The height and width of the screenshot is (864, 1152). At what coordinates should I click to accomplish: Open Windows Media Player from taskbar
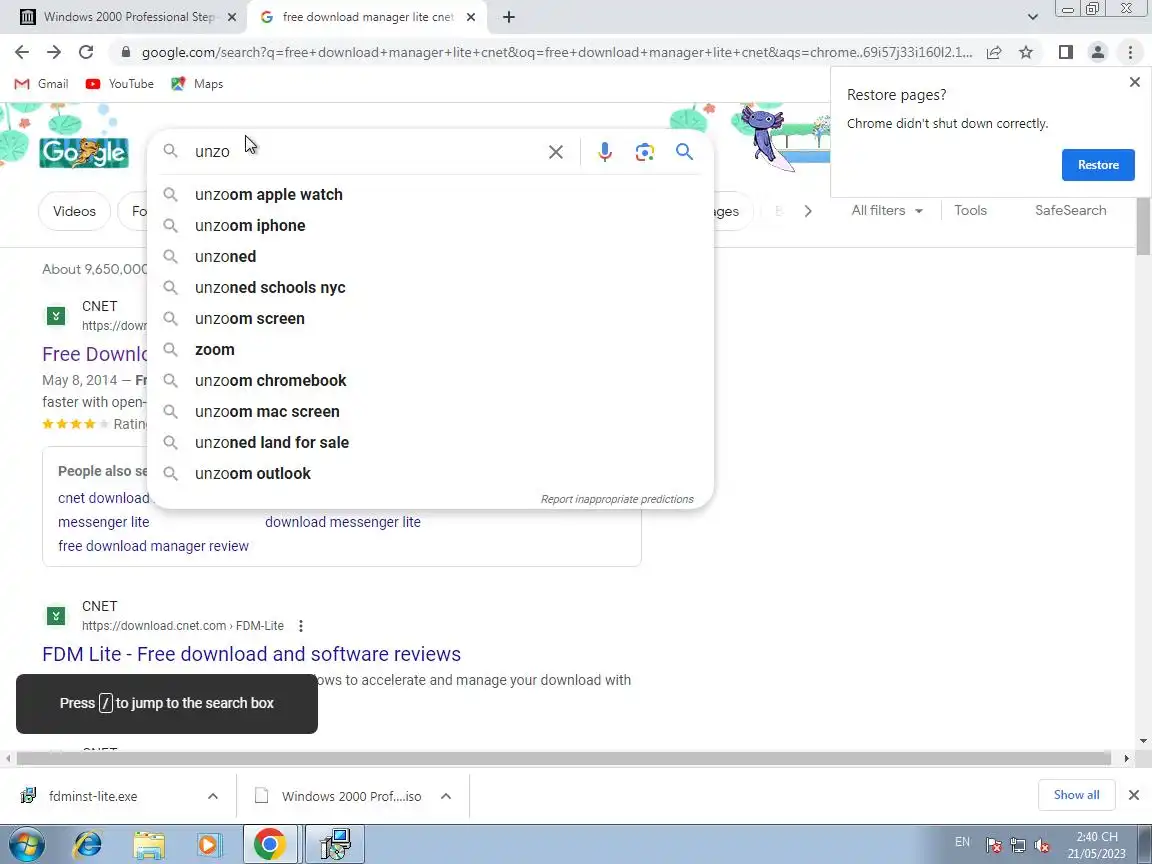(209, 844)
